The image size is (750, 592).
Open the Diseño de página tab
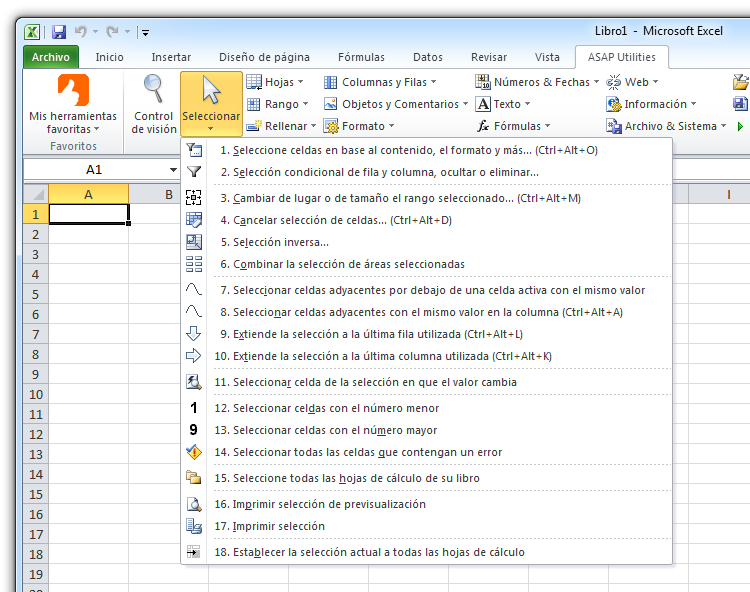(x=264, y=57)
